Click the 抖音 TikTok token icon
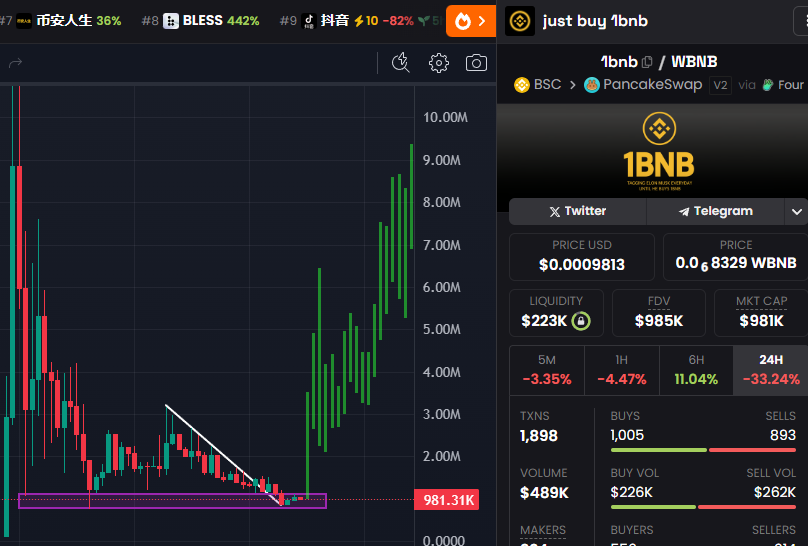808x546 pixels. coord(309,21)
